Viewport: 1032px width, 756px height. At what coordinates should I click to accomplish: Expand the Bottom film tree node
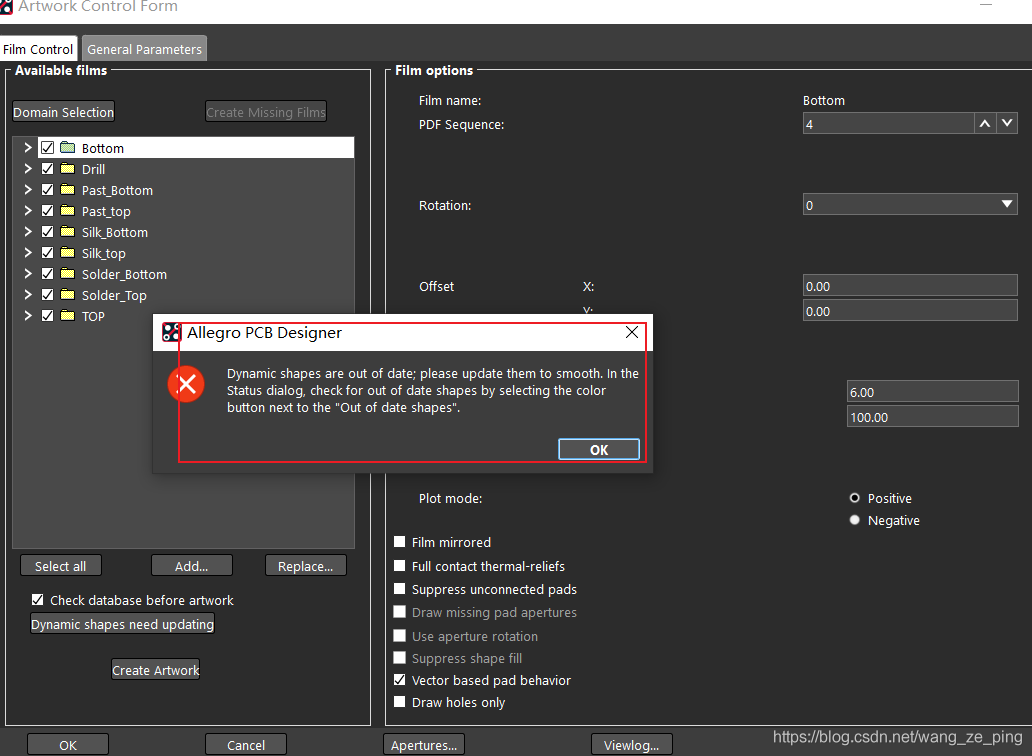[x=28, y=147]
